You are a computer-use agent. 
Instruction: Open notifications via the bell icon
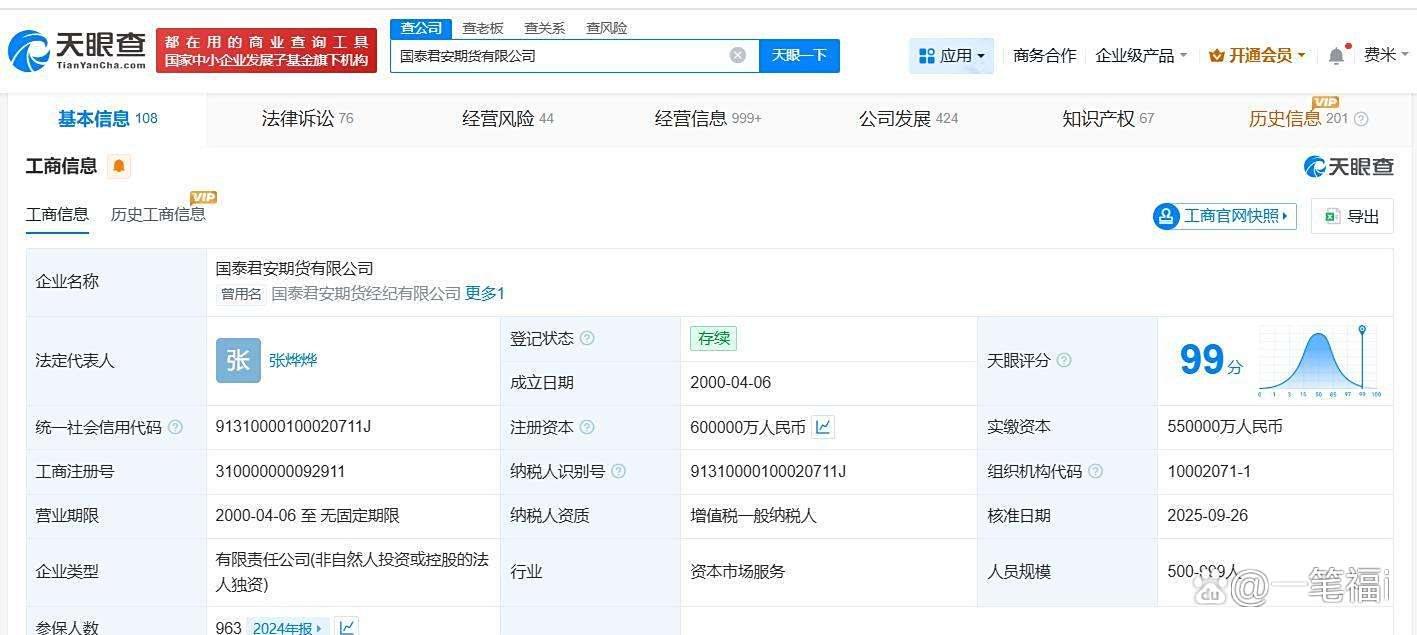point(1335,56)
